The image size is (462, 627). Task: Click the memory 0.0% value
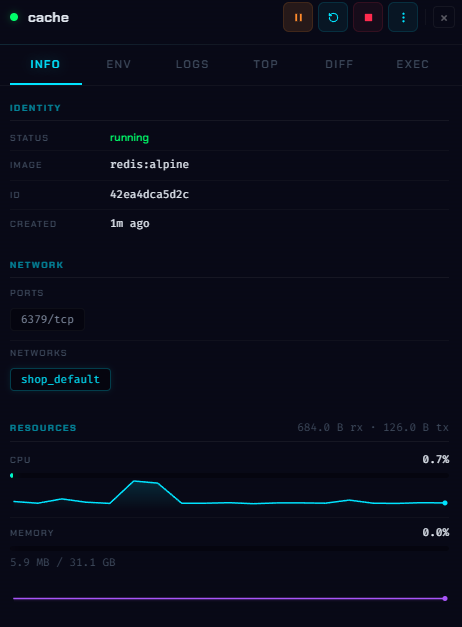pos(436,532)
